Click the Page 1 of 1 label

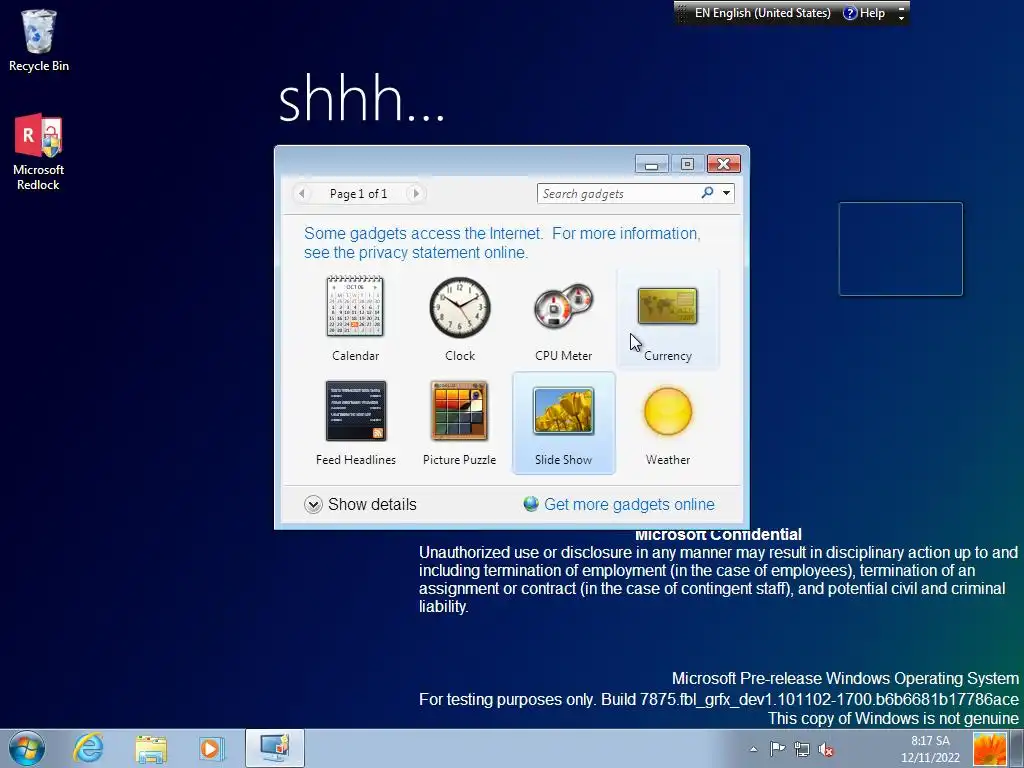pyautogui.click(x=359, y=194)
